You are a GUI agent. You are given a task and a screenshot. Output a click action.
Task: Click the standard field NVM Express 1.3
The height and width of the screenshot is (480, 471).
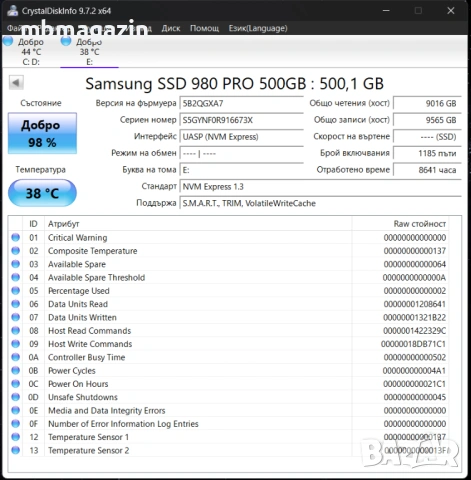click(x=320, y=187)
